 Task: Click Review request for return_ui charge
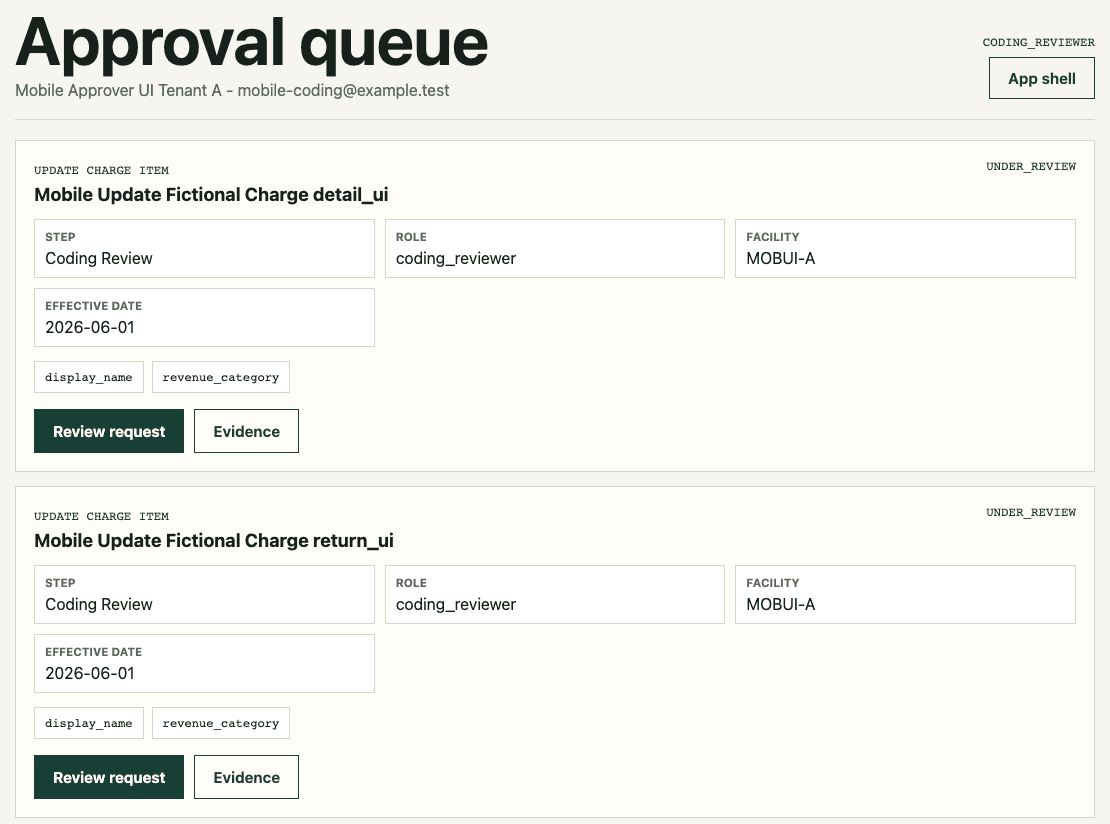coord(109,777)
